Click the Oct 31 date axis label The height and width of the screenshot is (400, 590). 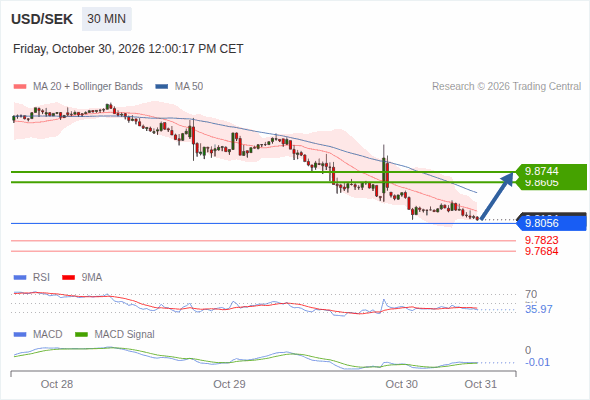pos(481,384)
